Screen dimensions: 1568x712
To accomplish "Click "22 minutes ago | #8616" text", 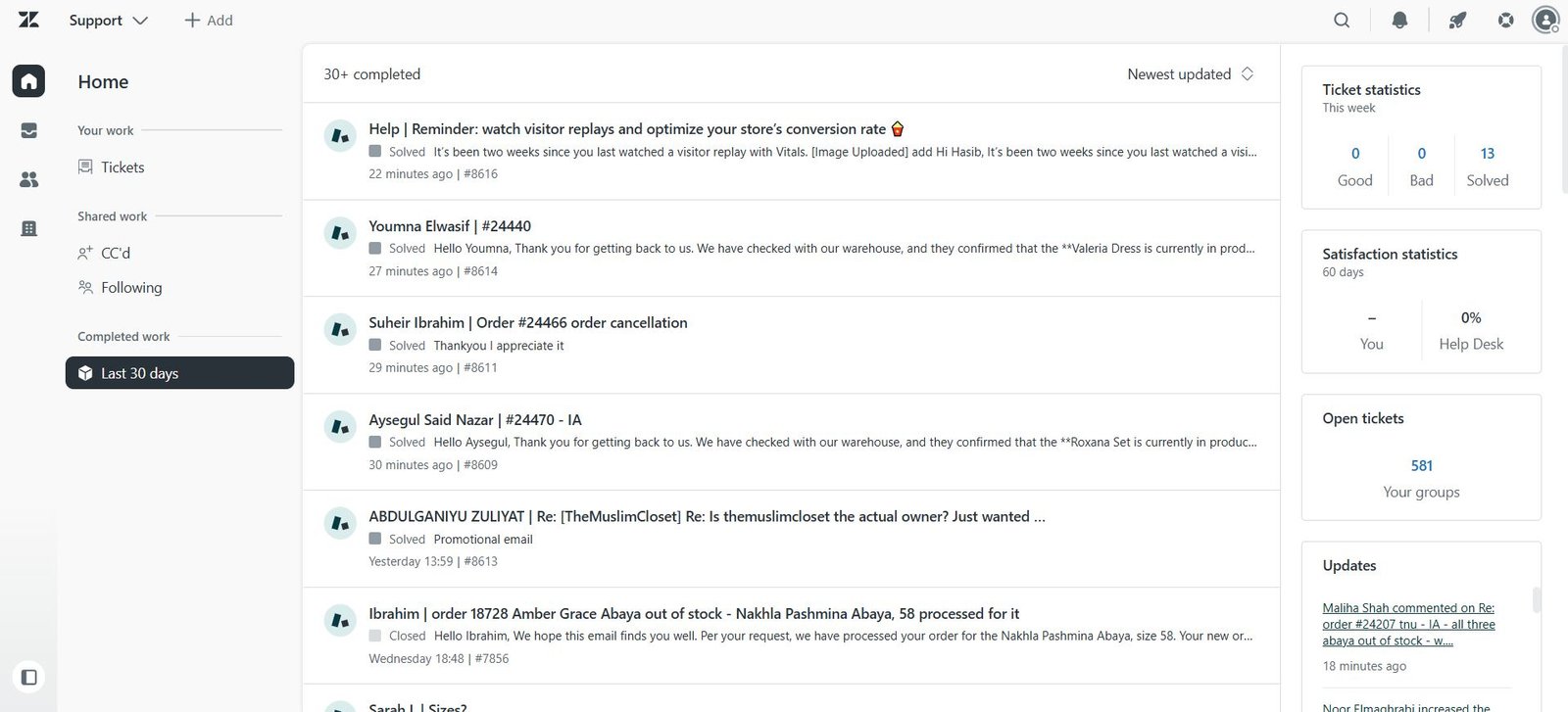I will tap(433, 174).
